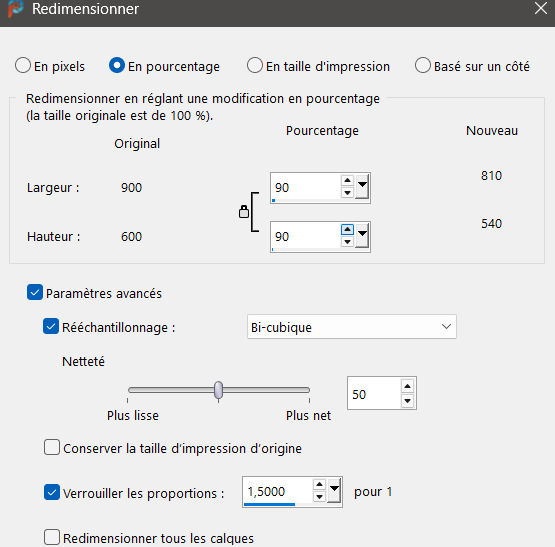Select the En pixels radio option
The image size is (555, 547).
pyautogui.click(x=23, y=66)
